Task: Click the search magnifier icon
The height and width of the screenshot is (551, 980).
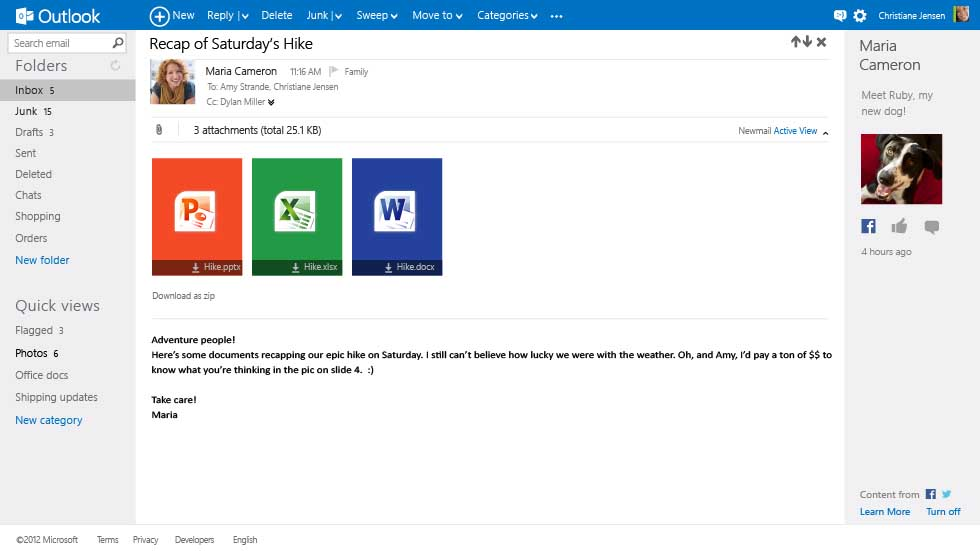Action: pos(118,43)
